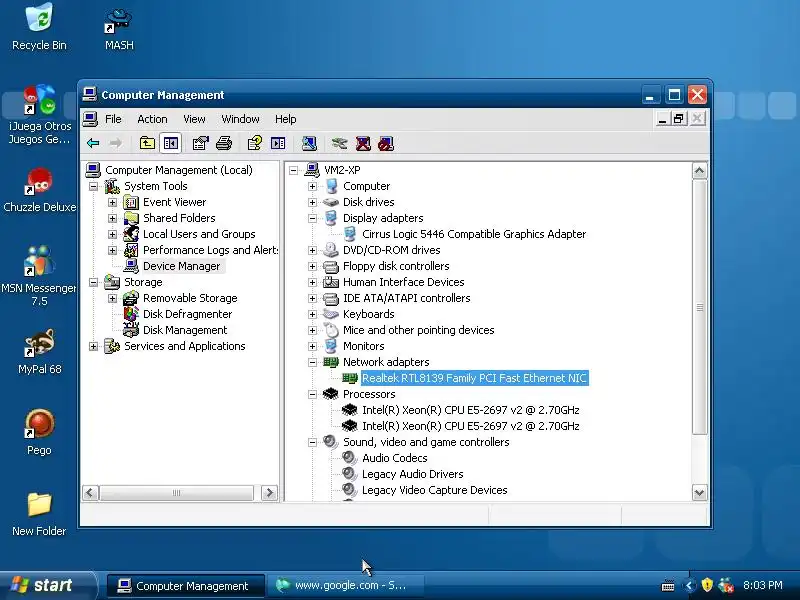Select Realtek RTL8139 Ethernet NIC entry
Screen dimensions: 800x600
click(474, 378)
